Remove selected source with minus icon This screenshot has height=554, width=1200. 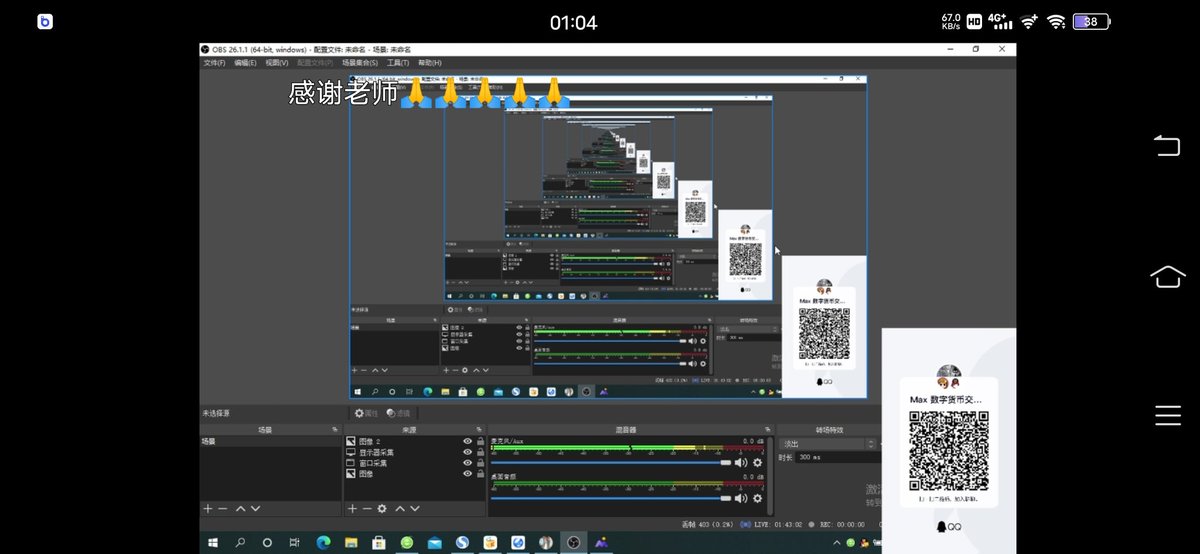pyautogui.click(x=366, y=508)
